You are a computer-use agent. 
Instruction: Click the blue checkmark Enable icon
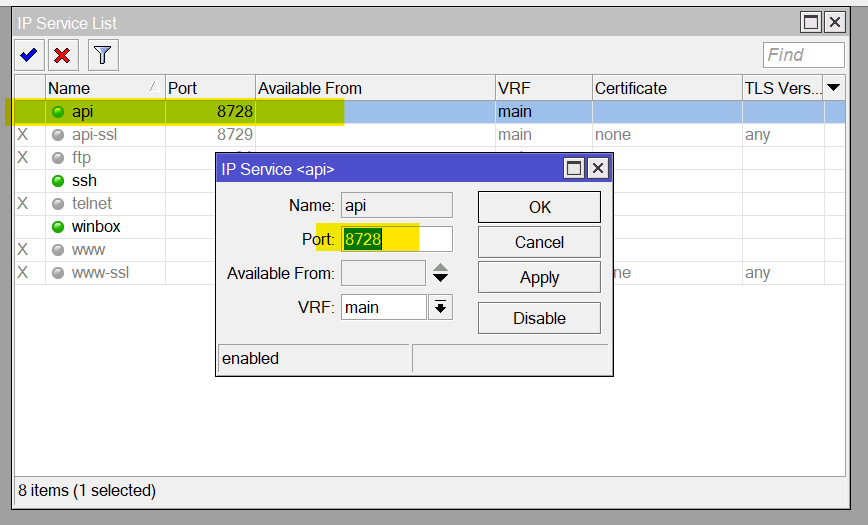click(x=29, y=54)
